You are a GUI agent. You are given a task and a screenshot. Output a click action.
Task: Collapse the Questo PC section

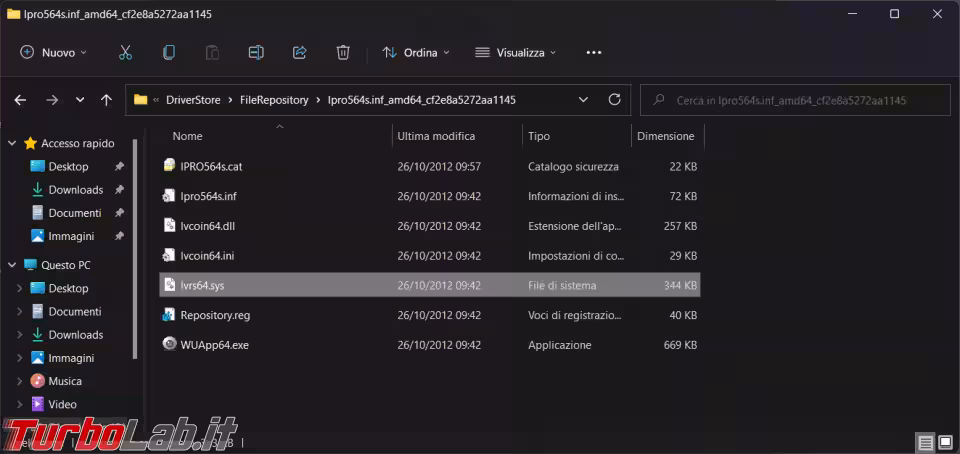point(12,265)
